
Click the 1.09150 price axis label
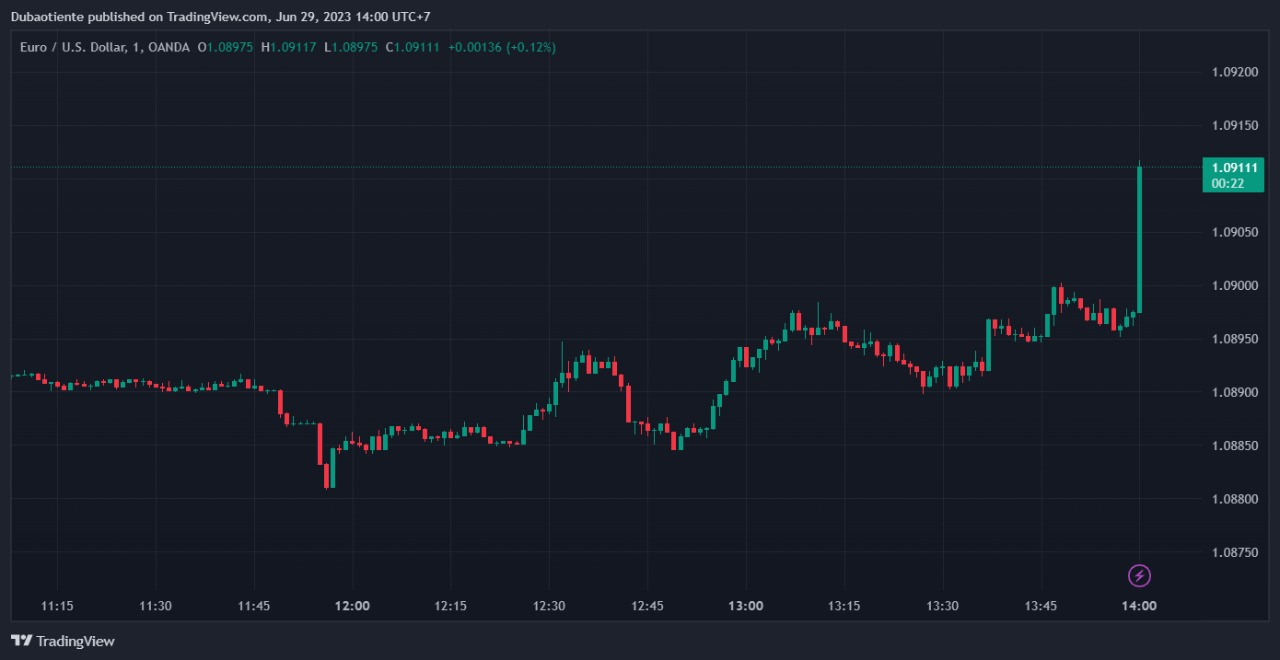coord(1233,125)
